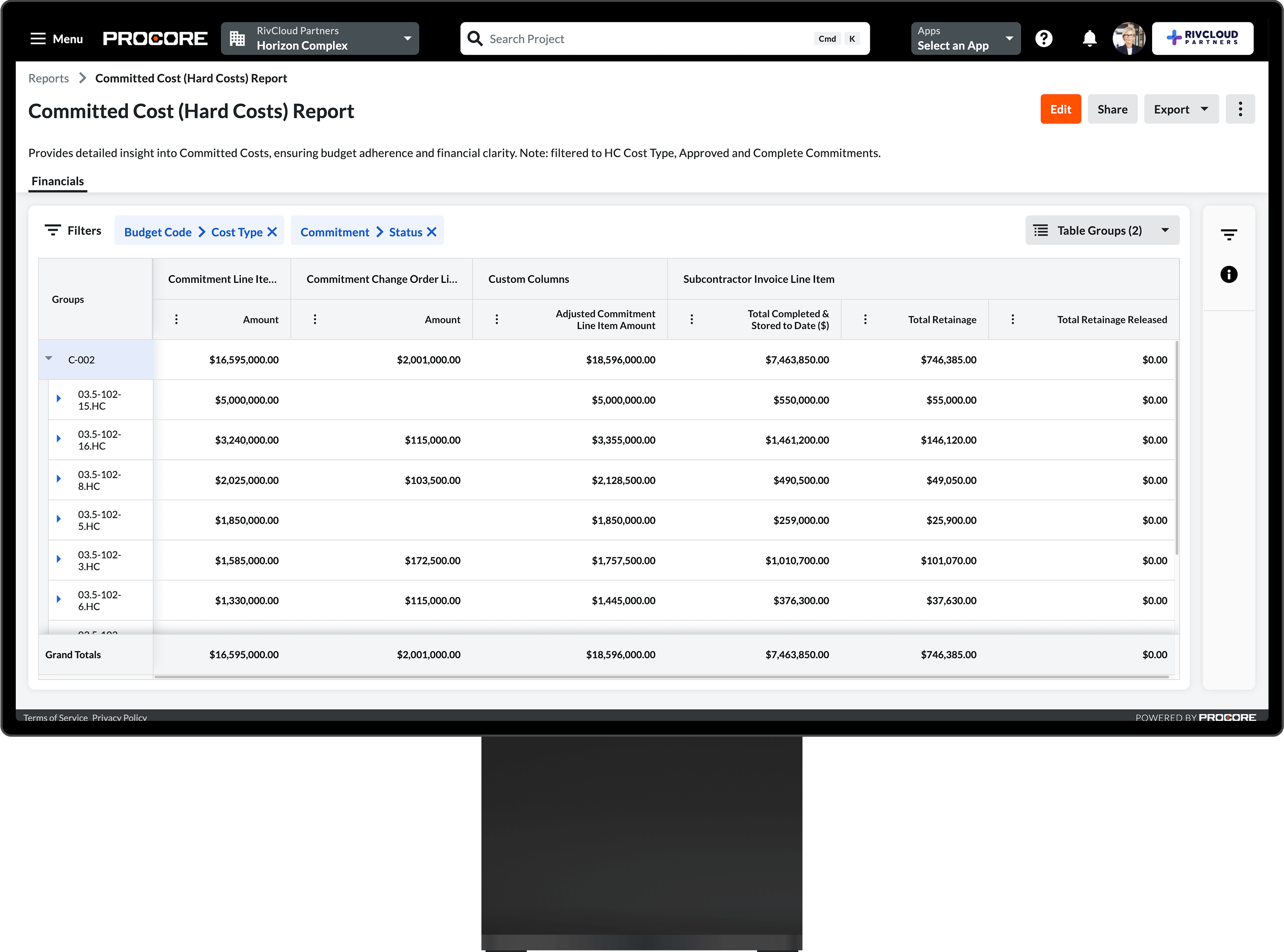Open Total Retainage column options menu
Viewport: 1284px width, 952px height.
click(x=864, y=319)
